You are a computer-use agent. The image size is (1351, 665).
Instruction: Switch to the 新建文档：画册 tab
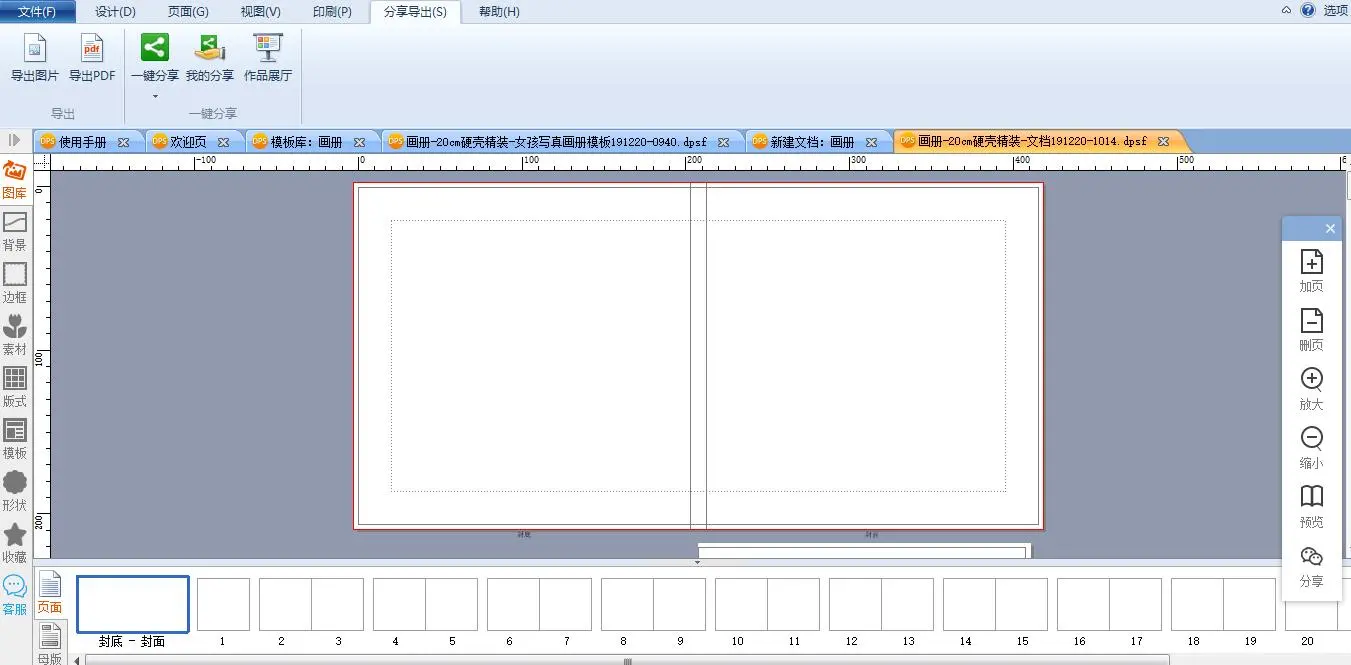pyautogui.click(x=812, y=142)
